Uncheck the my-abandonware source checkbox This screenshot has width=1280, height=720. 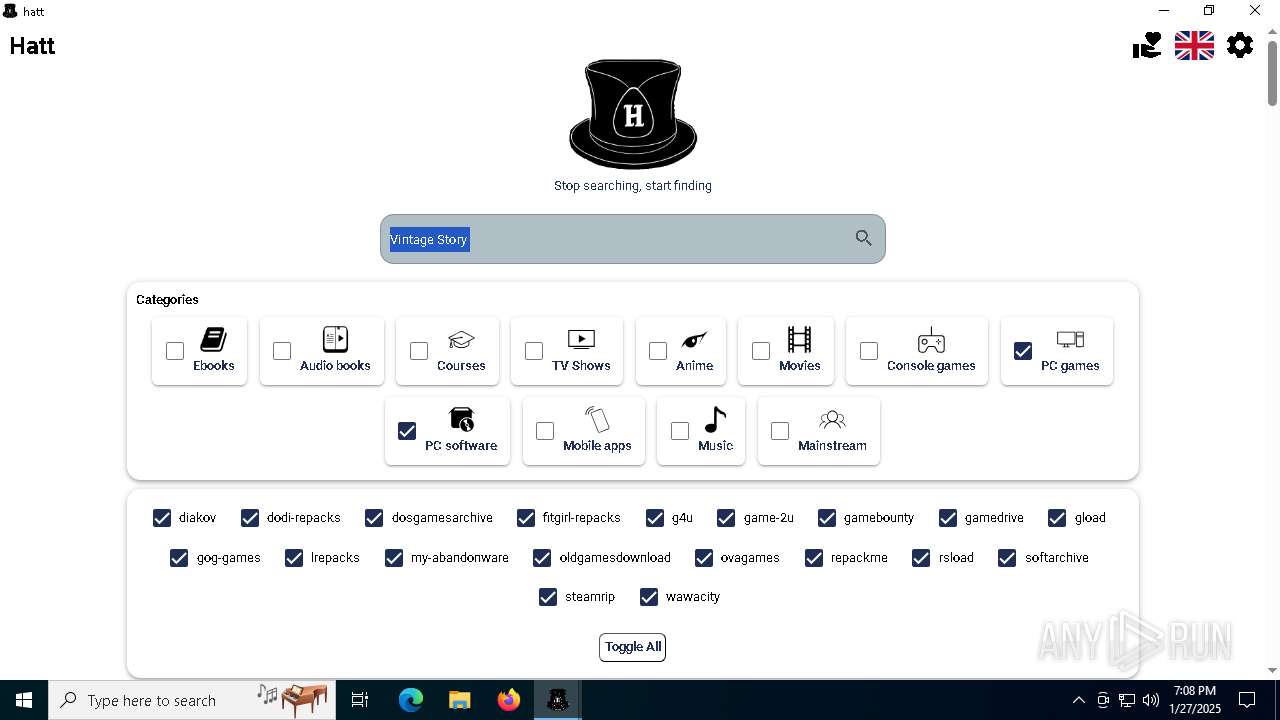(x=394, y=558)
